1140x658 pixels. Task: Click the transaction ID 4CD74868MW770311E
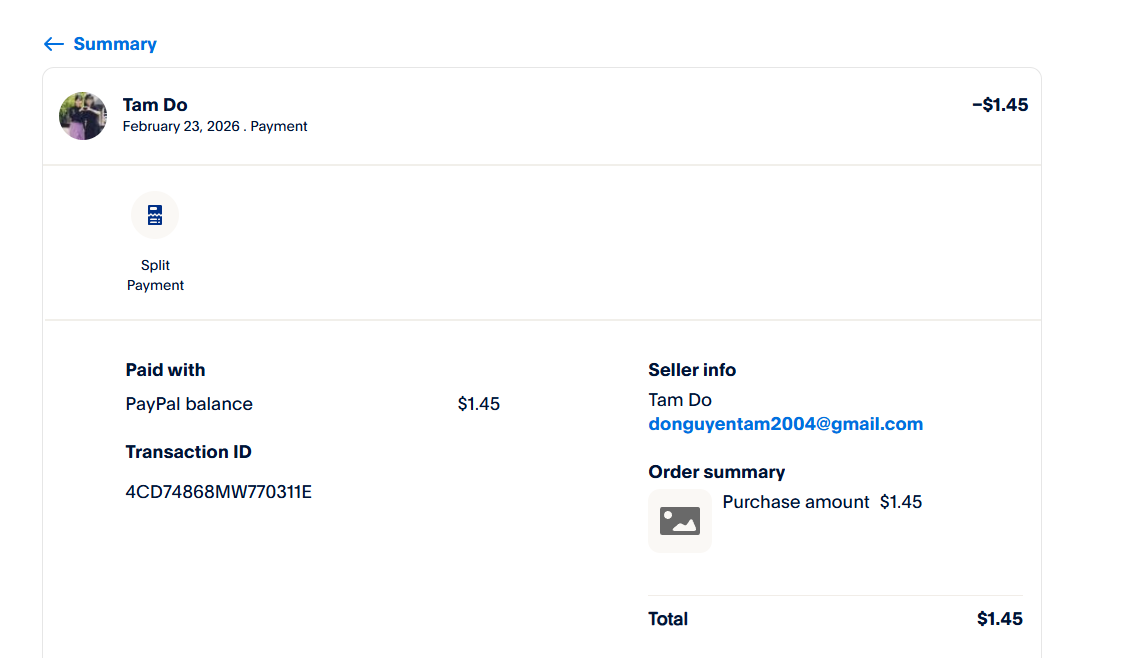pos(218,492)
